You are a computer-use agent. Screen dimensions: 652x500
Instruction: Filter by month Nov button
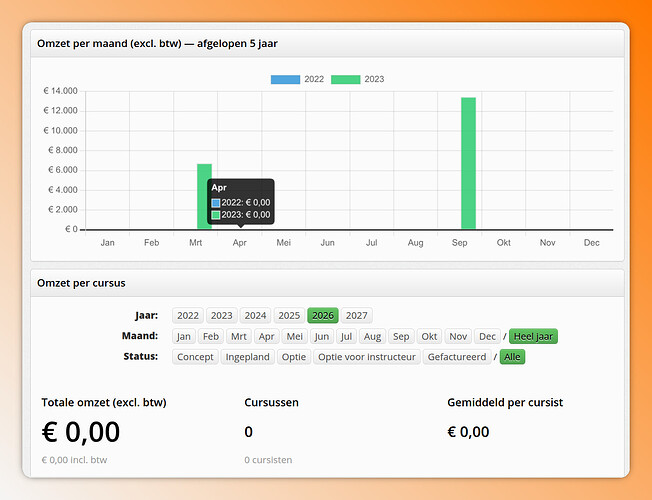(458, 336)
